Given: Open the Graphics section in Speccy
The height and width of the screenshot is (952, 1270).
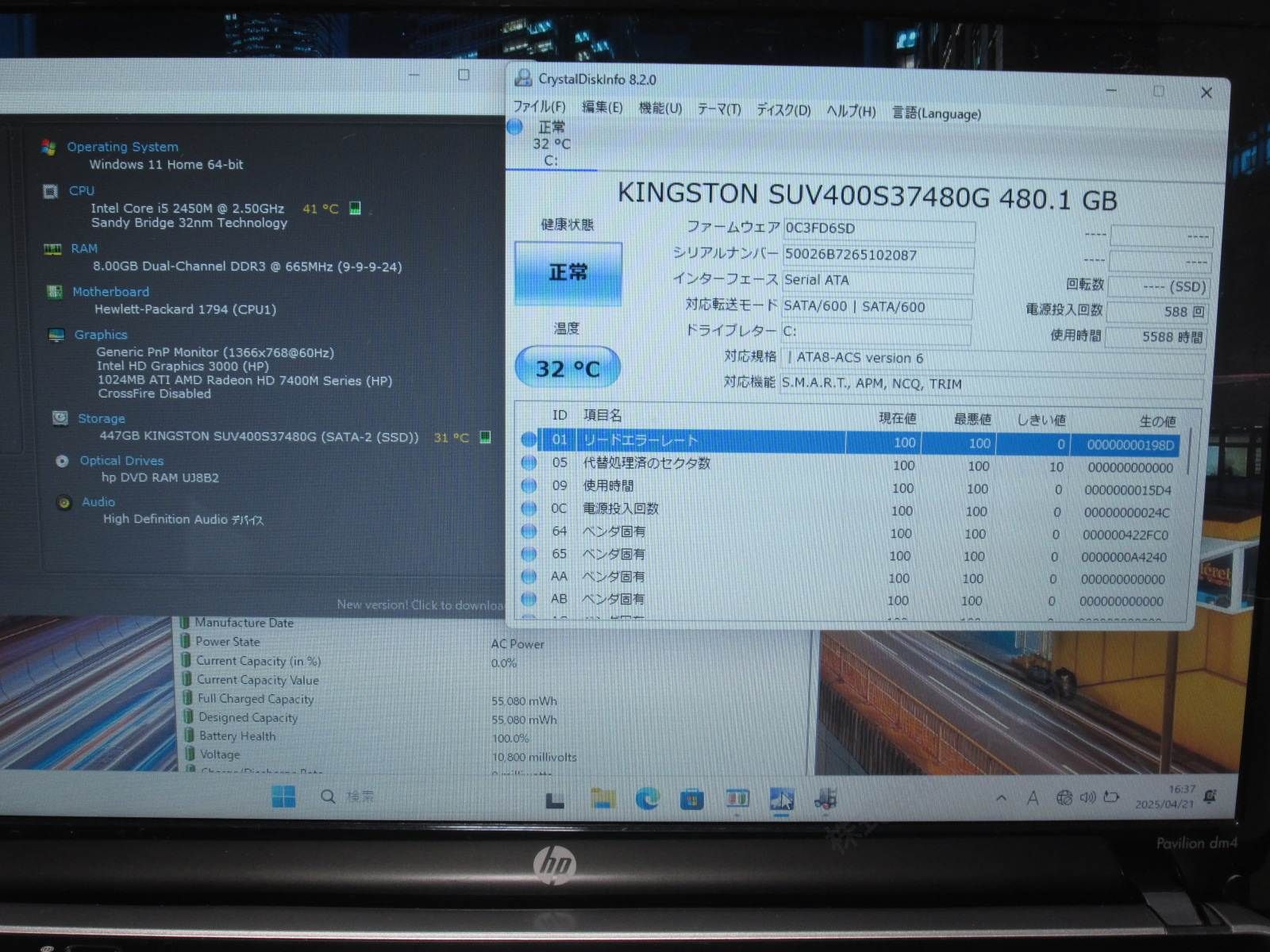Looking at the screenshot, I should (101, 335).
